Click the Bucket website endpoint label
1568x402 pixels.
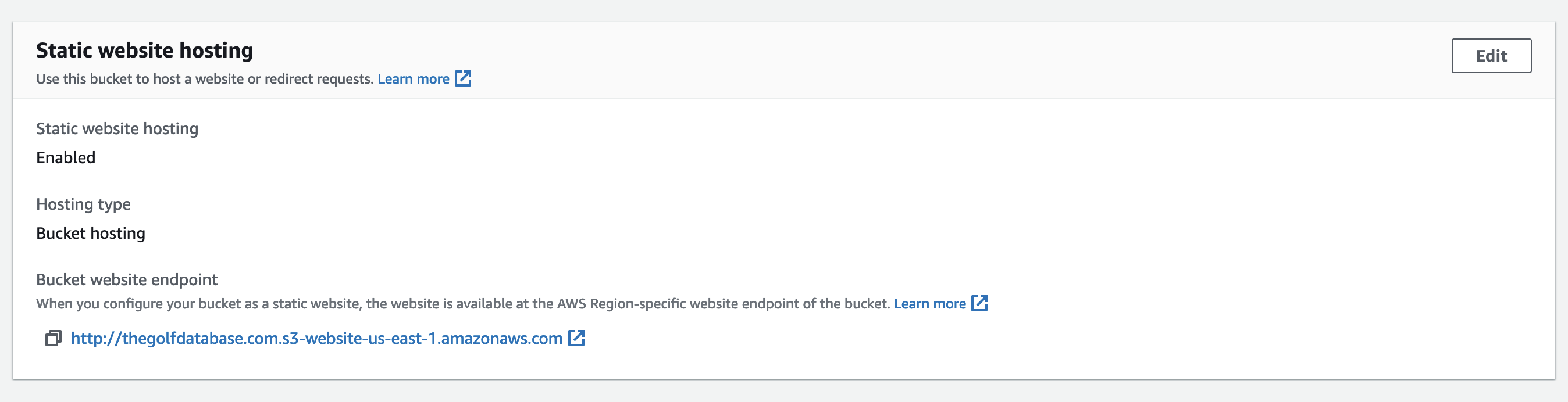(x=127, y=279)
